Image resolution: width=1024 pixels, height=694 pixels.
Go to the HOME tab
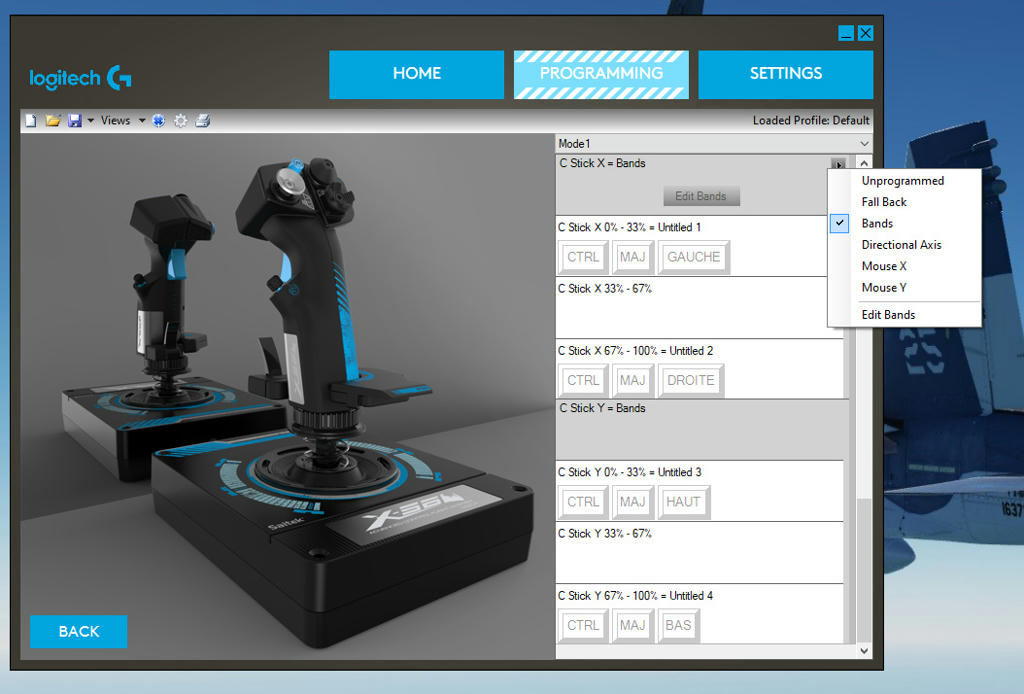point(416,74)
